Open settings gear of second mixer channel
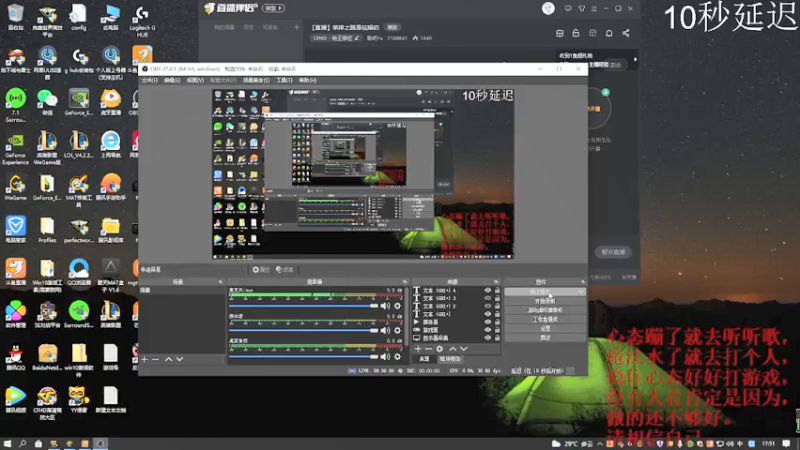 click(397, 331)
